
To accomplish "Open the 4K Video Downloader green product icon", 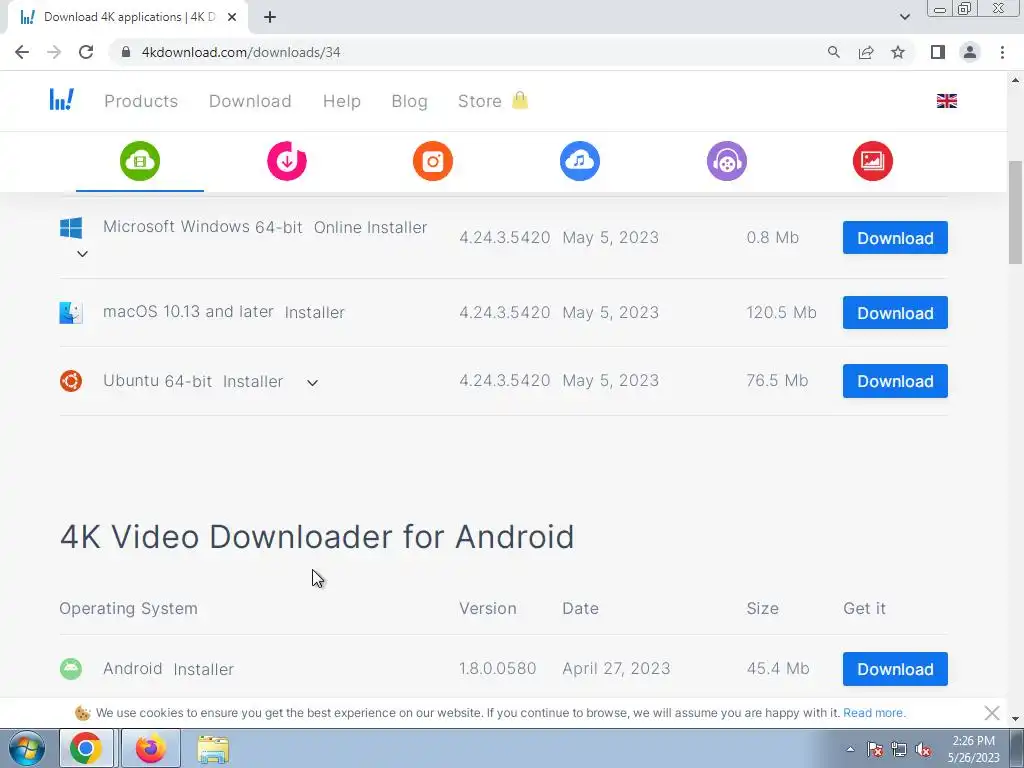I will point(140,161).
